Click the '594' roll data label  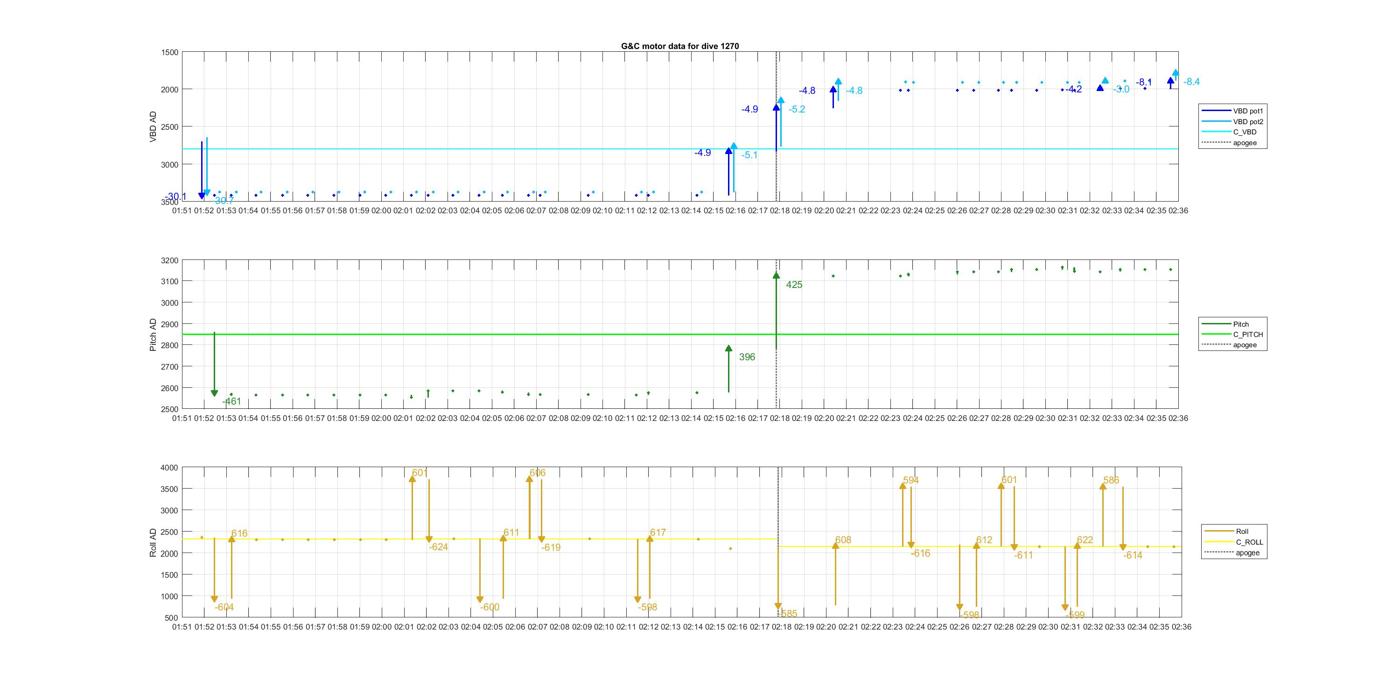click(910, 481)
